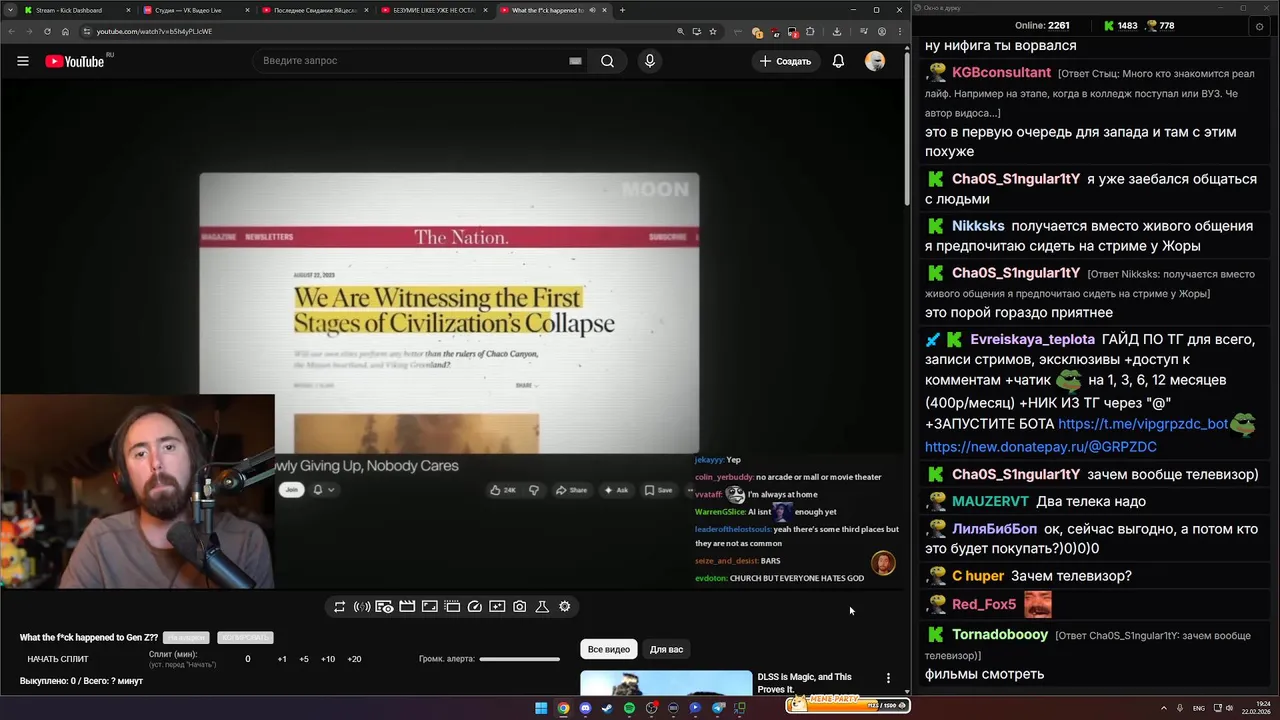The width and height of the screenshot is (1280, 720).
Task: Click the КОПИРОВАТЬ button
Action: point(245,637)
